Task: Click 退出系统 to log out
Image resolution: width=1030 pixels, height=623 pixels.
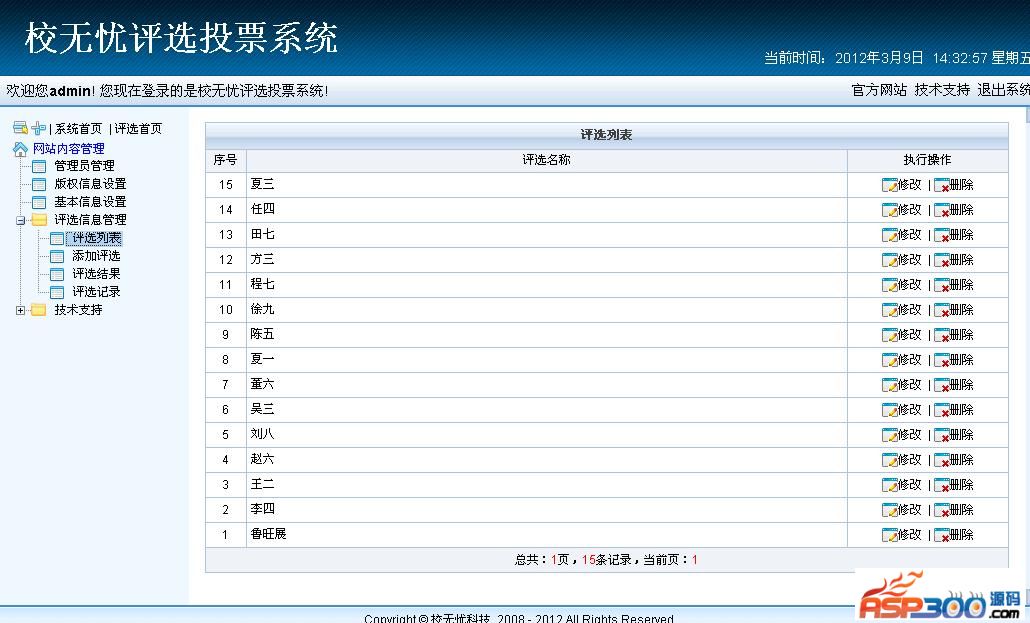Action: coord(1003,90)
